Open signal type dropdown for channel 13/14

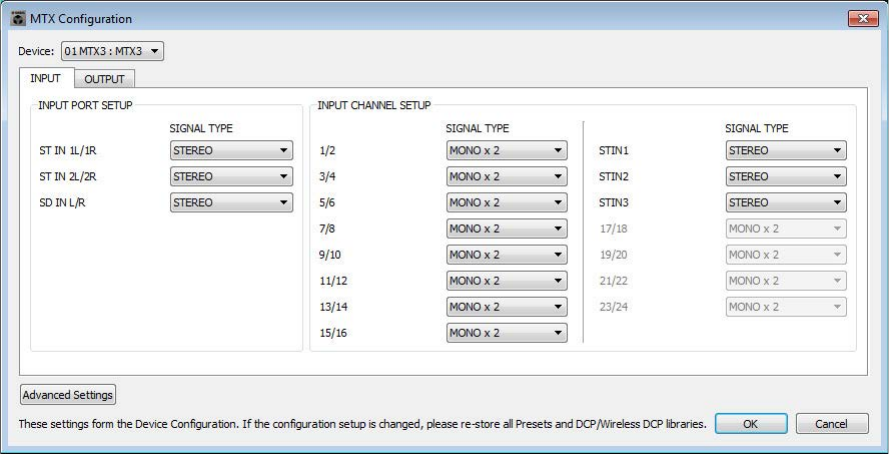pyautogui.click(x=507, y=307)
